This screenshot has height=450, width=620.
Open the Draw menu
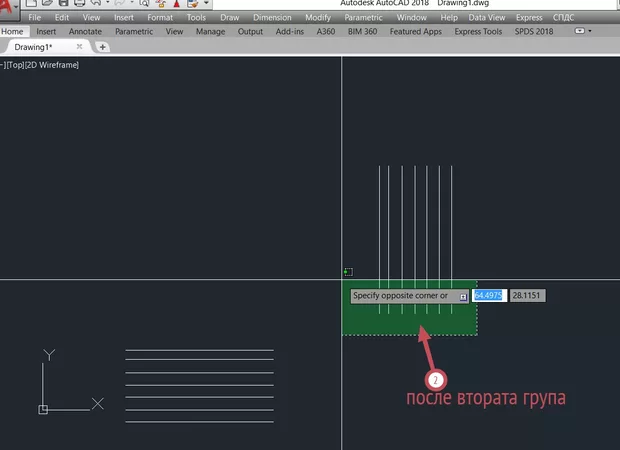click(230, 17)
